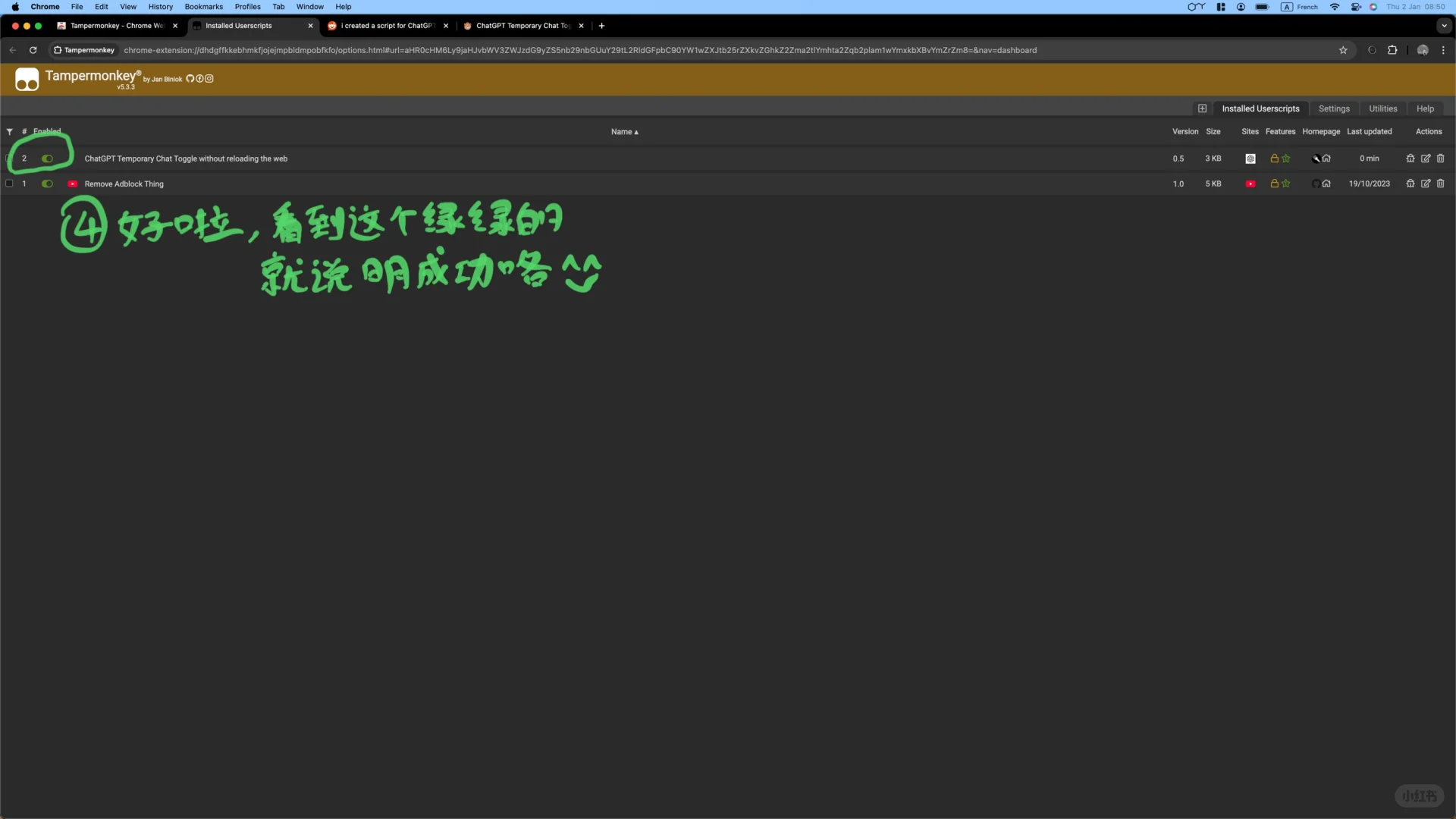Screen dimensions: 1456x819
Task: Click the Chrome extensions puzzle icon
Action: (1392, 50)
